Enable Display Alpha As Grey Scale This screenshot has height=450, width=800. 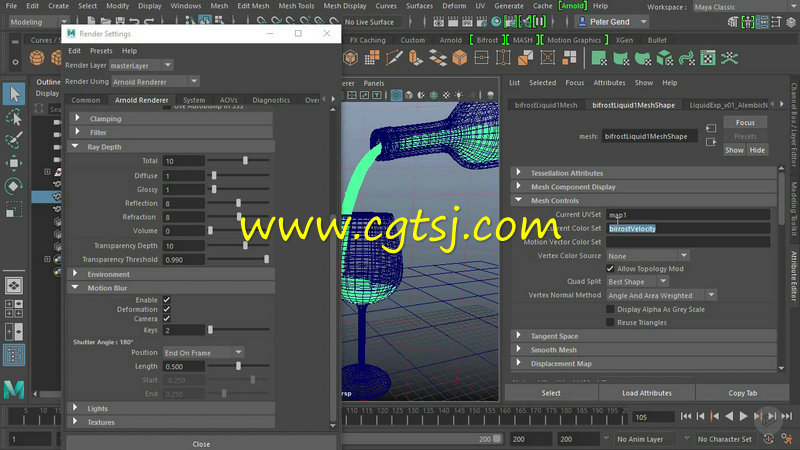[x=610, y=309]
